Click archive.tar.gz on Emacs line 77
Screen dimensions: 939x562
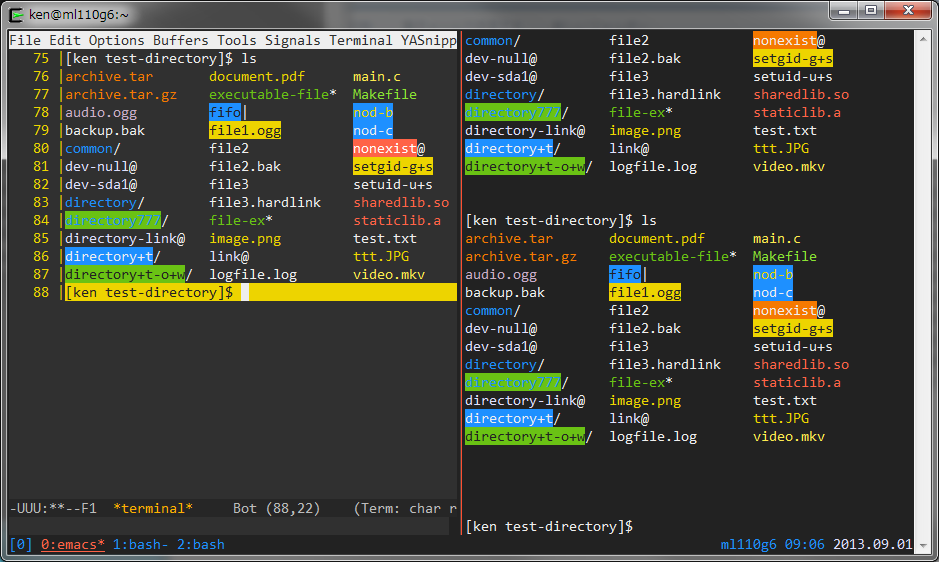[121, 95]
